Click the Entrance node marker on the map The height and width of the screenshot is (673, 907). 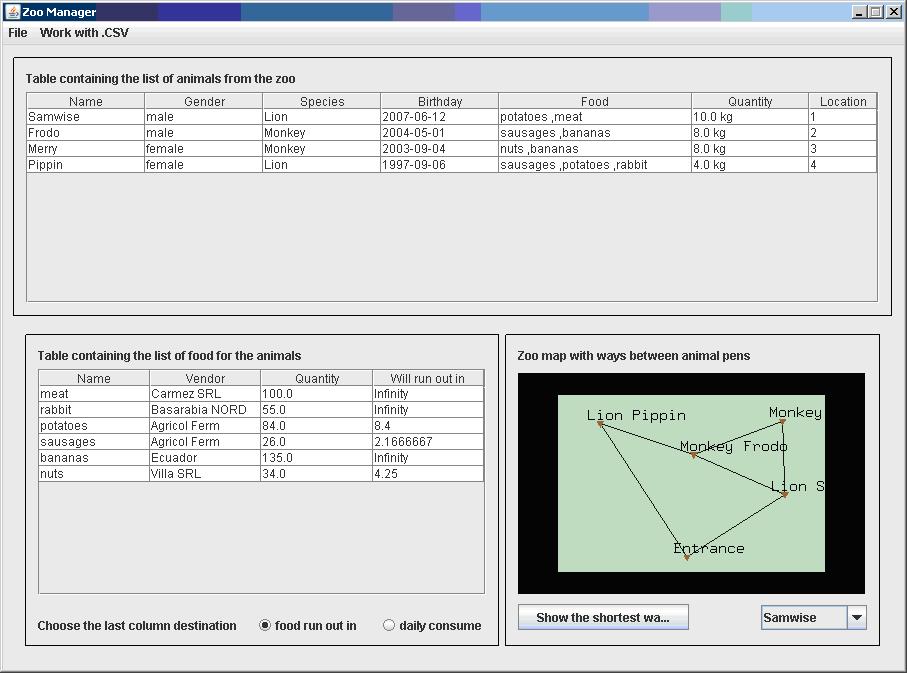(x=687, y=558)
